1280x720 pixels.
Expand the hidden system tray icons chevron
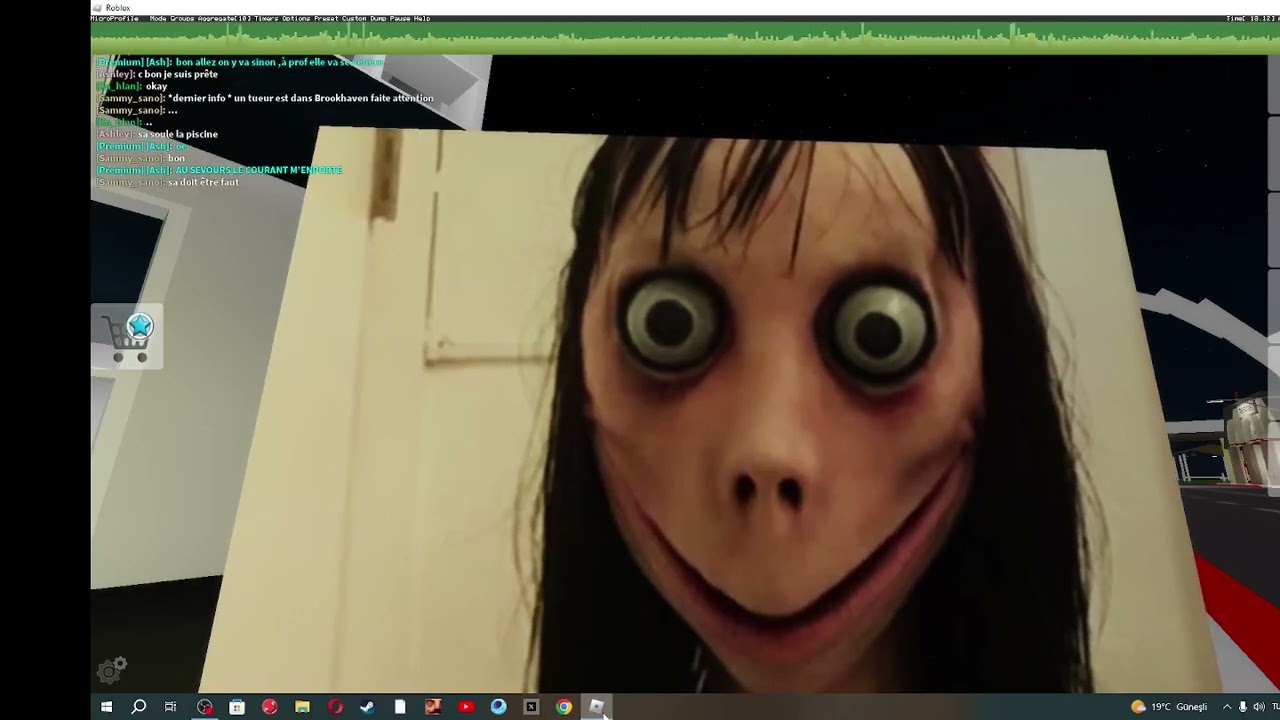[1227, 707]
